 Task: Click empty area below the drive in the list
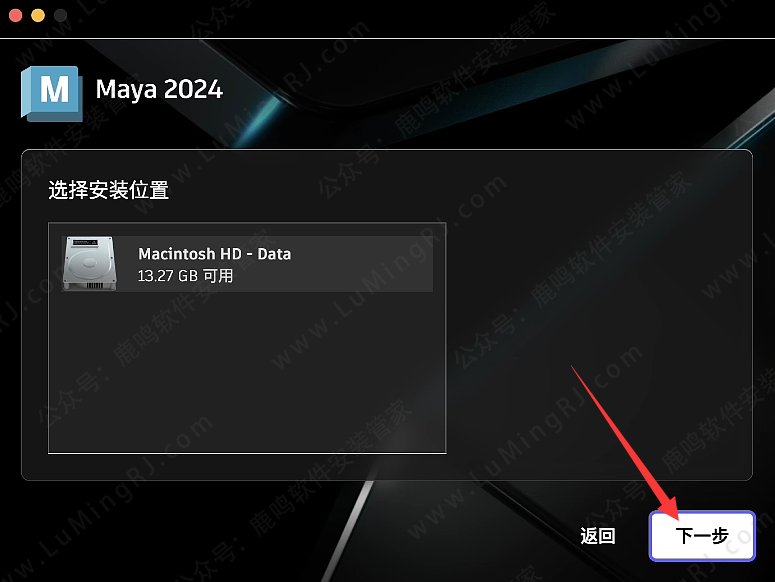pos(247,371)
